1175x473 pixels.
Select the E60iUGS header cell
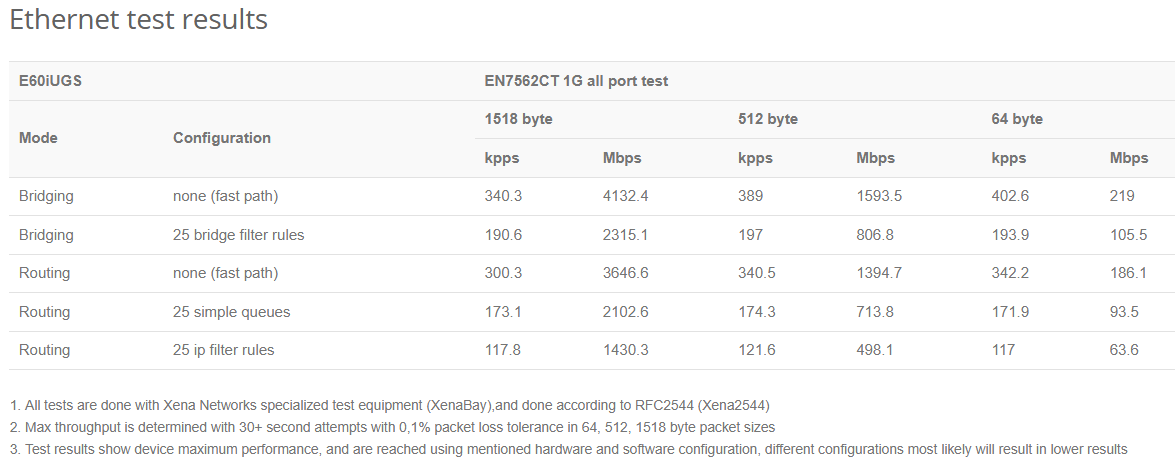click(x=50, y=81)
